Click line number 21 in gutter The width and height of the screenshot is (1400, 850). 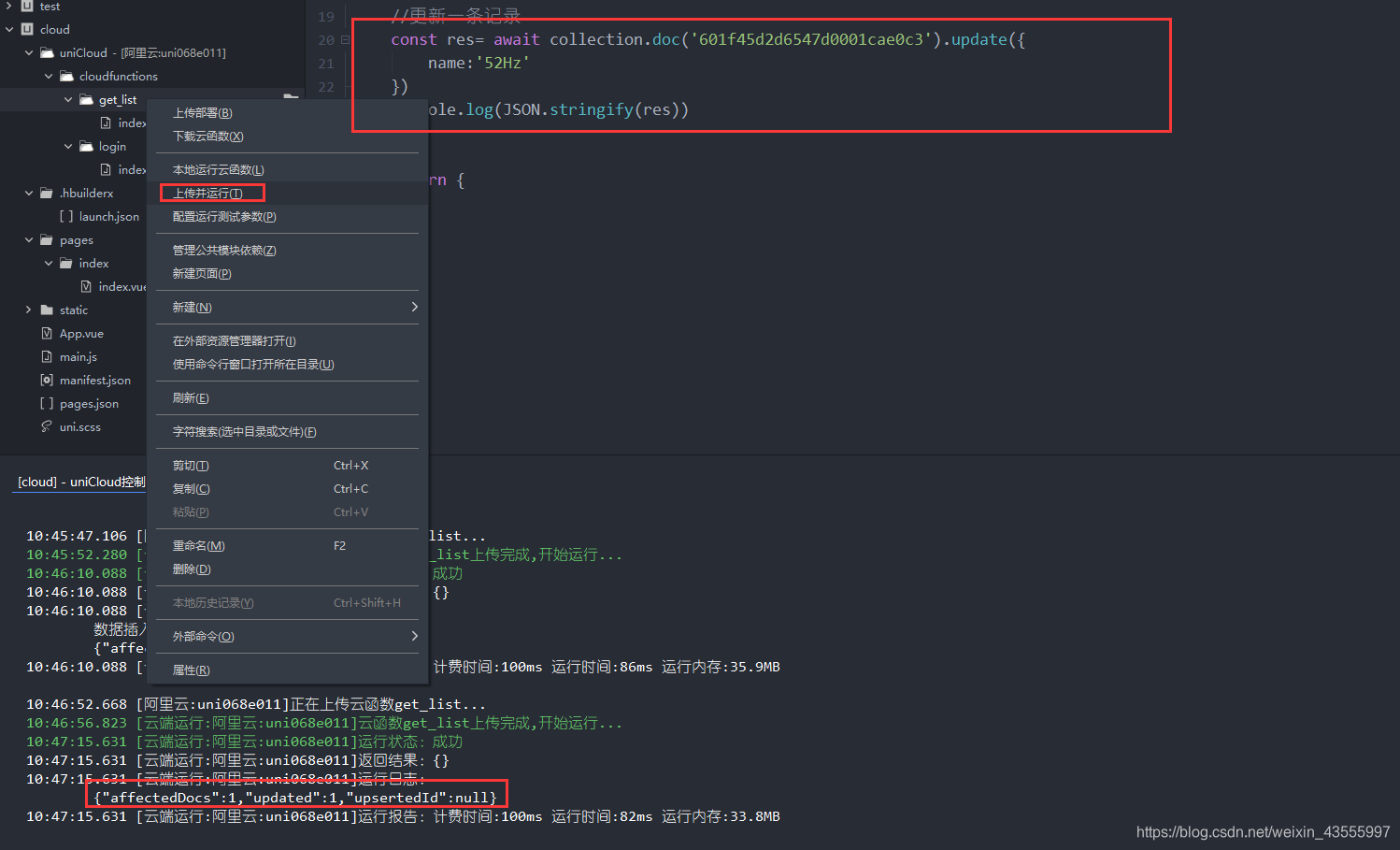coord(326,64)
